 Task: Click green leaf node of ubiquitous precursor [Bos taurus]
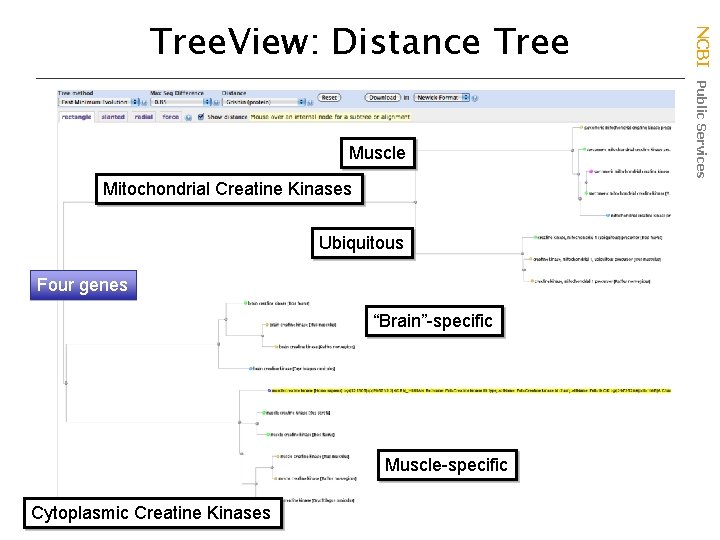(535, 237)
